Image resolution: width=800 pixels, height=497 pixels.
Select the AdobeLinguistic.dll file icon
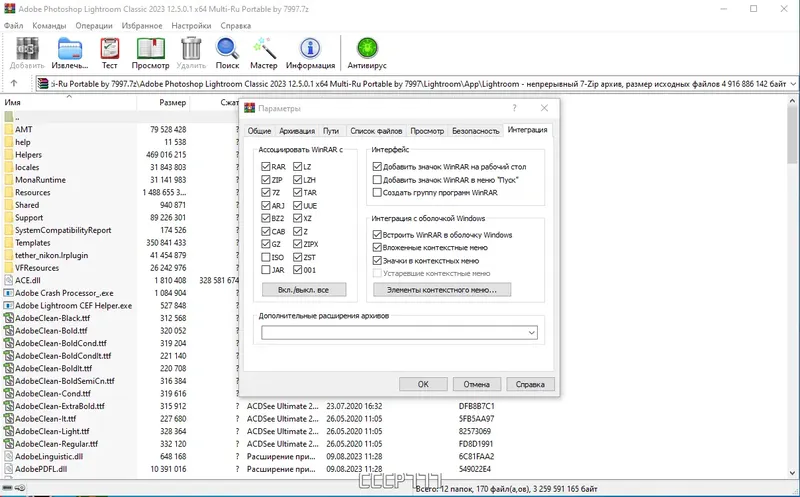click(x=9, y=456)
